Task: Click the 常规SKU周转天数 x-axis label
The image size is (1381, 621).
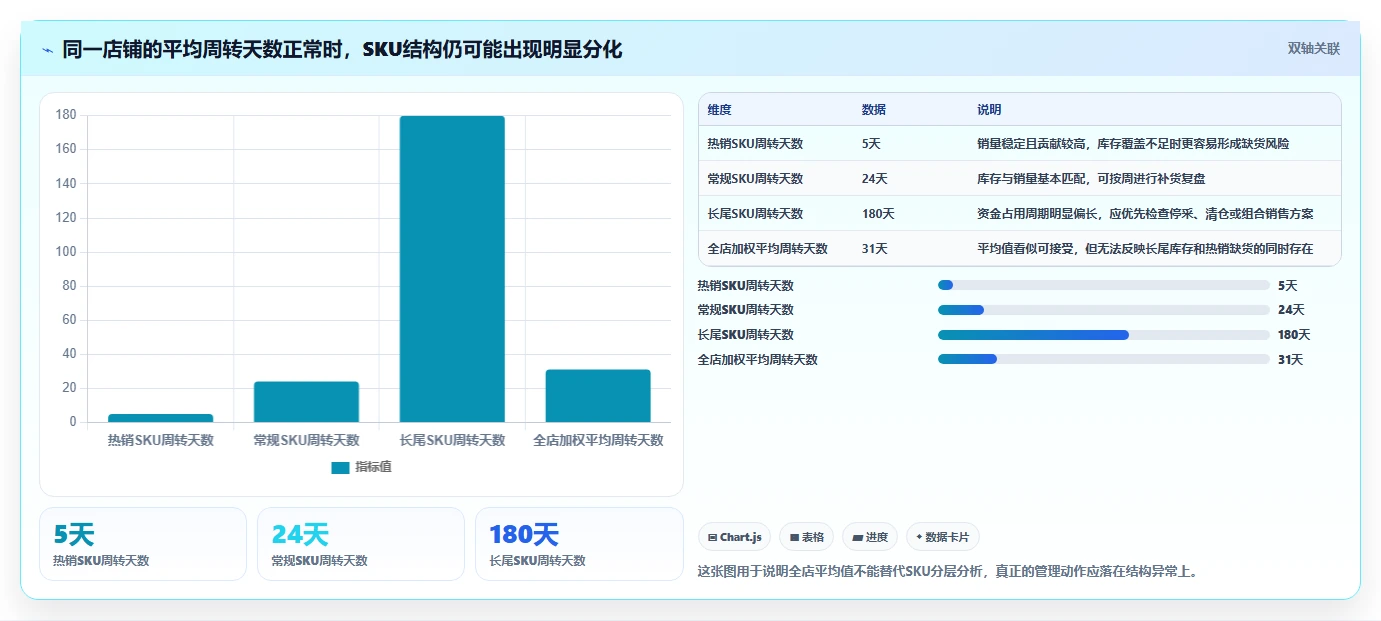Action: pyautogui.click(x=306, y=440)
